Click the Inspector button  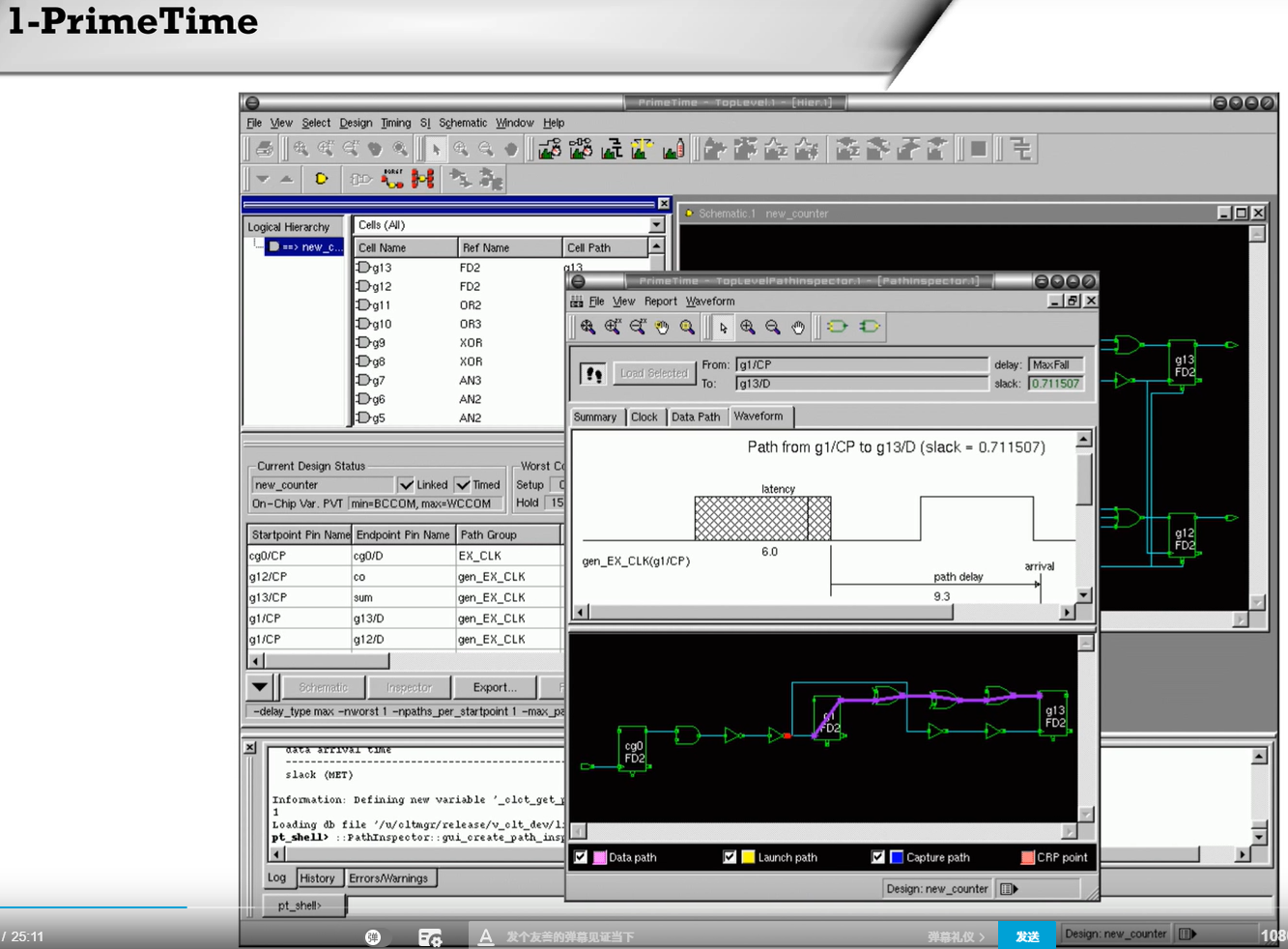pos(410,687)
